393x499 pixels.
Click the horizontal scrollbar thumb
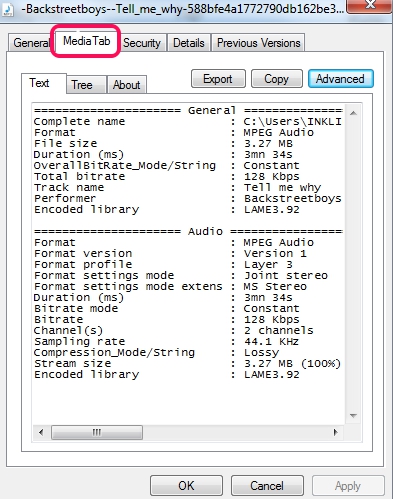pyautogui.click(x=97, y=432)
